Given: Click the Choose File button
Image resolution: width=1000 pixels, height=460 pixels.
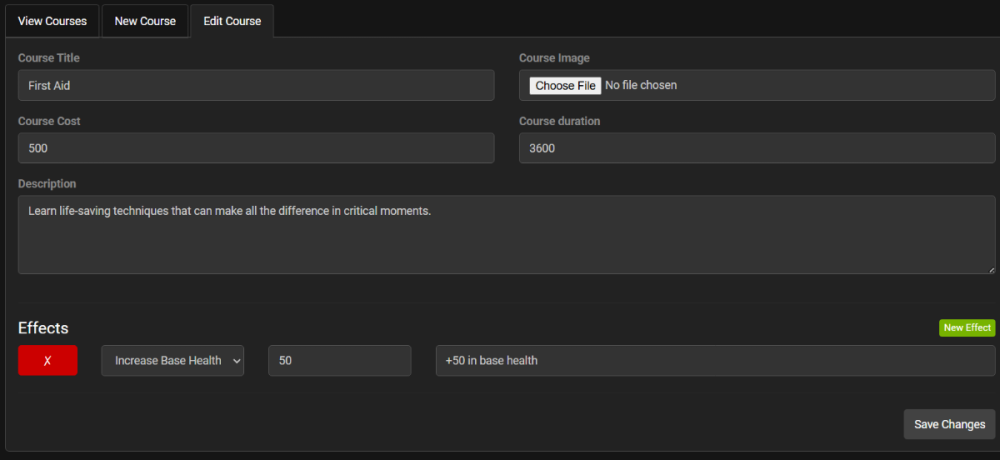Looking at the screenshot, I should click(x=565, y=86).
